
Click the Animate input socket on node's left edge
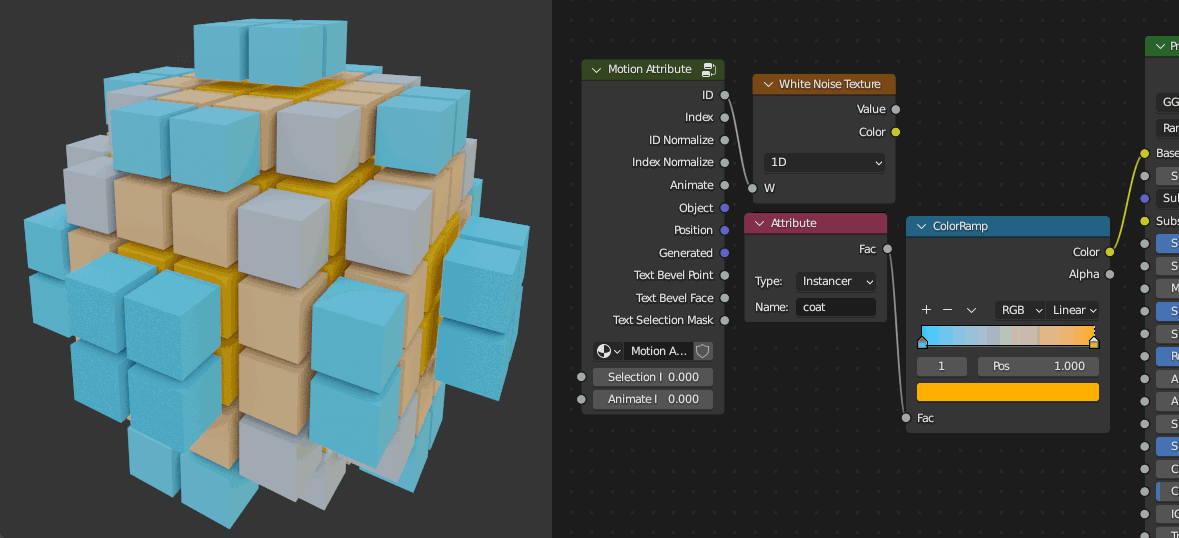[x=581, y=399]
